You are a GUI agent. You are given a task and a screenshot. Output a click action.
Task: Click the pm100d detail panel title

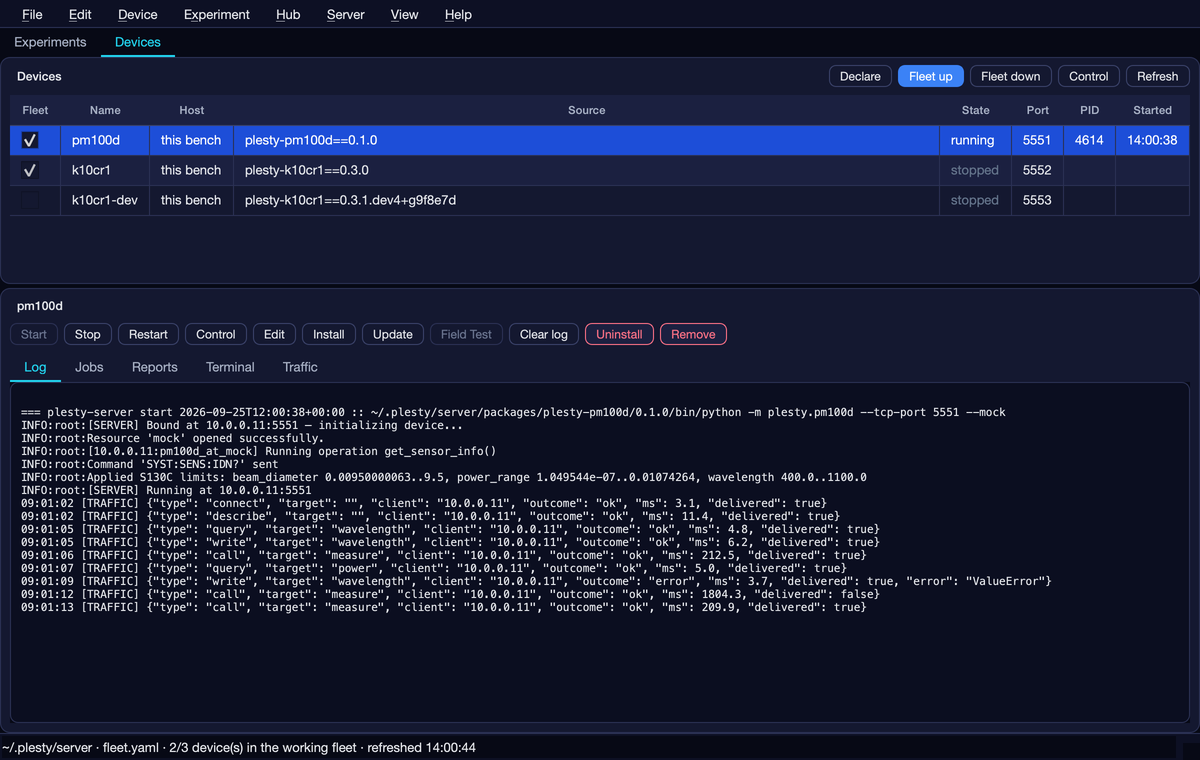(40, 306)
